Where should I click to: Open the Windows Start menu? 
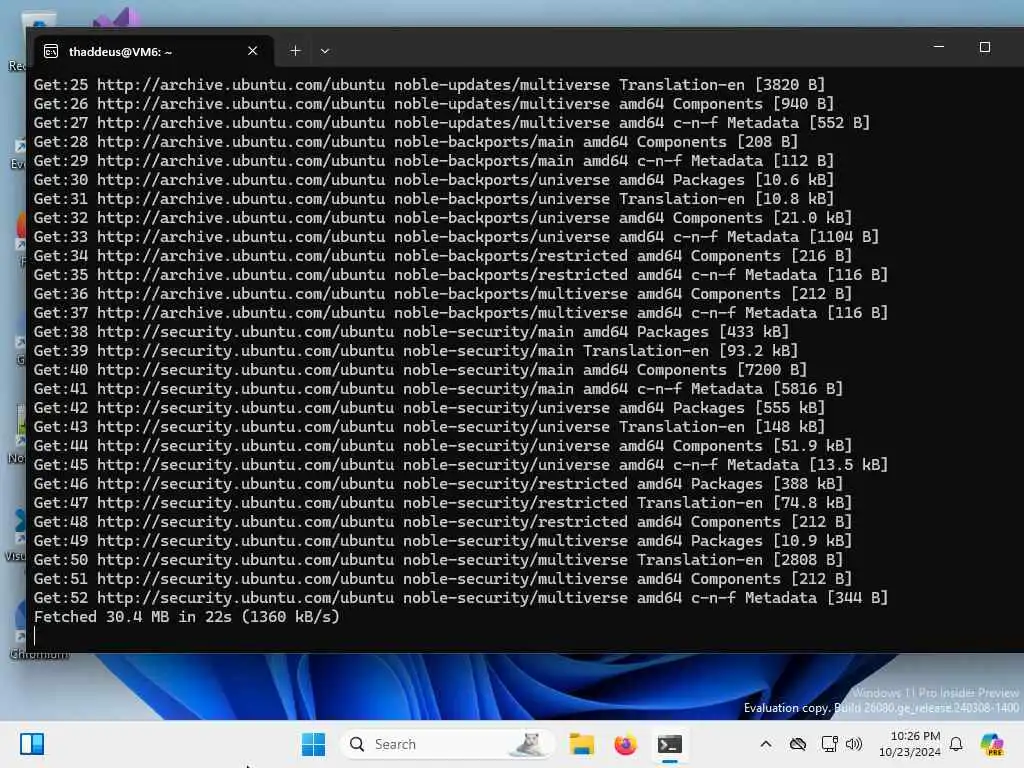313,744
